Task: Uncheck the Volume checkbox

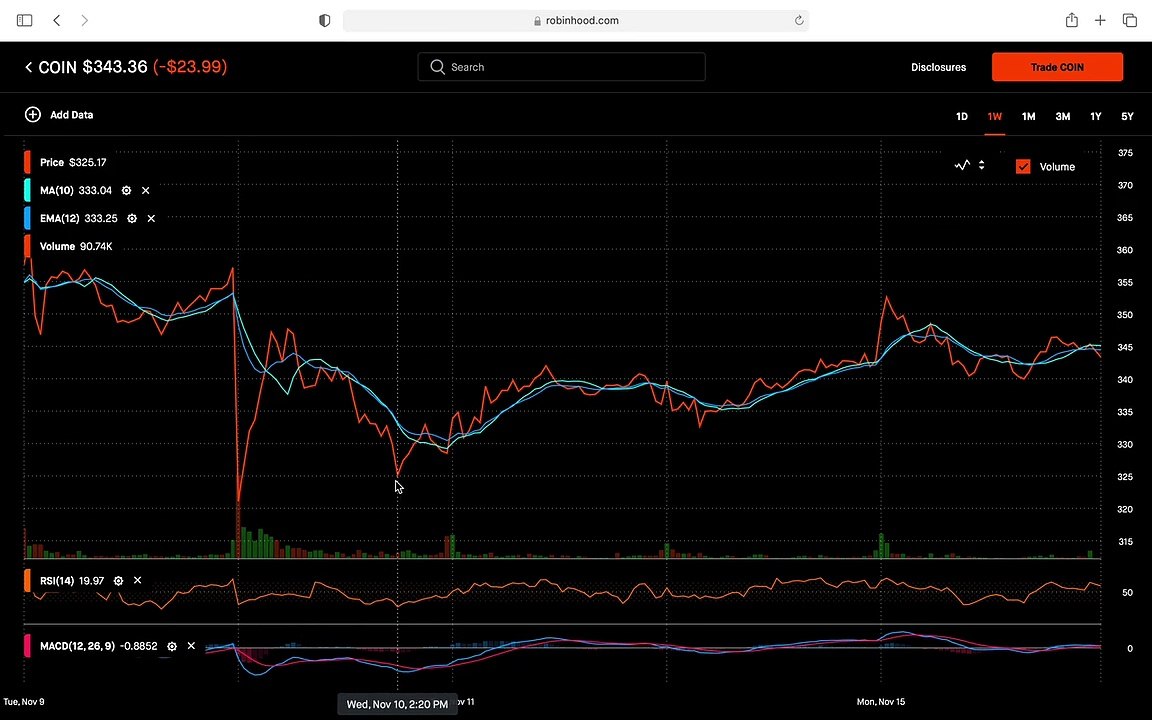Action: [1023, 167]
